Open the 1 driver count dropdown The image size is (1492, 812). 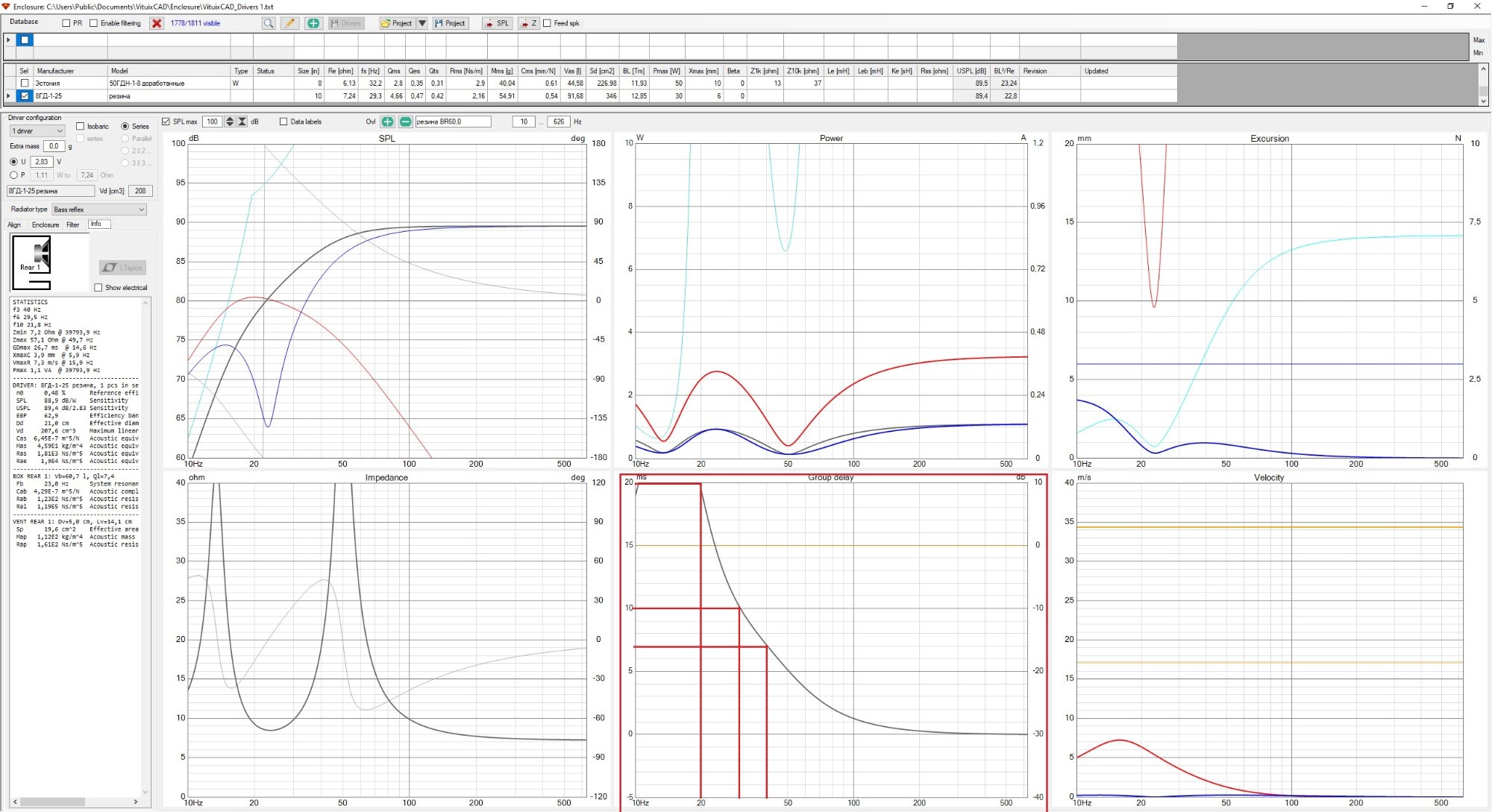coord(37,131)
